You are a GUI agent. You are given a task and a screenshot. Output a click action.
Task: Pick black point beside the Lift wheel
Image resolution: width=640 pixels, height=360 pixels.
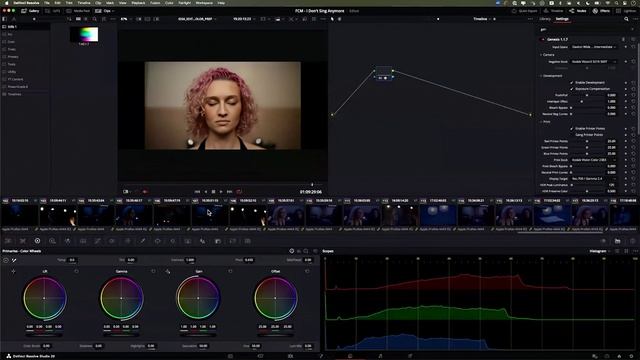13,271
